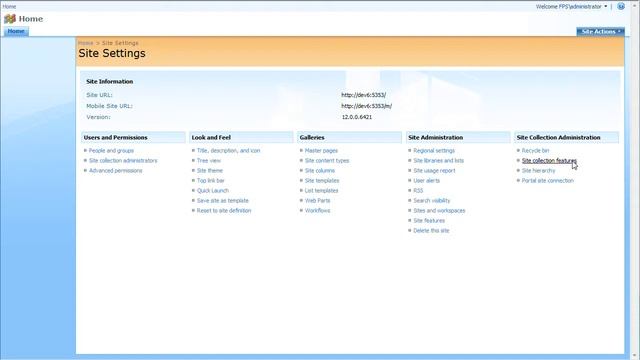The image size is (640, 360).
Task: Click the Home site title text
Action: (31, 19)
